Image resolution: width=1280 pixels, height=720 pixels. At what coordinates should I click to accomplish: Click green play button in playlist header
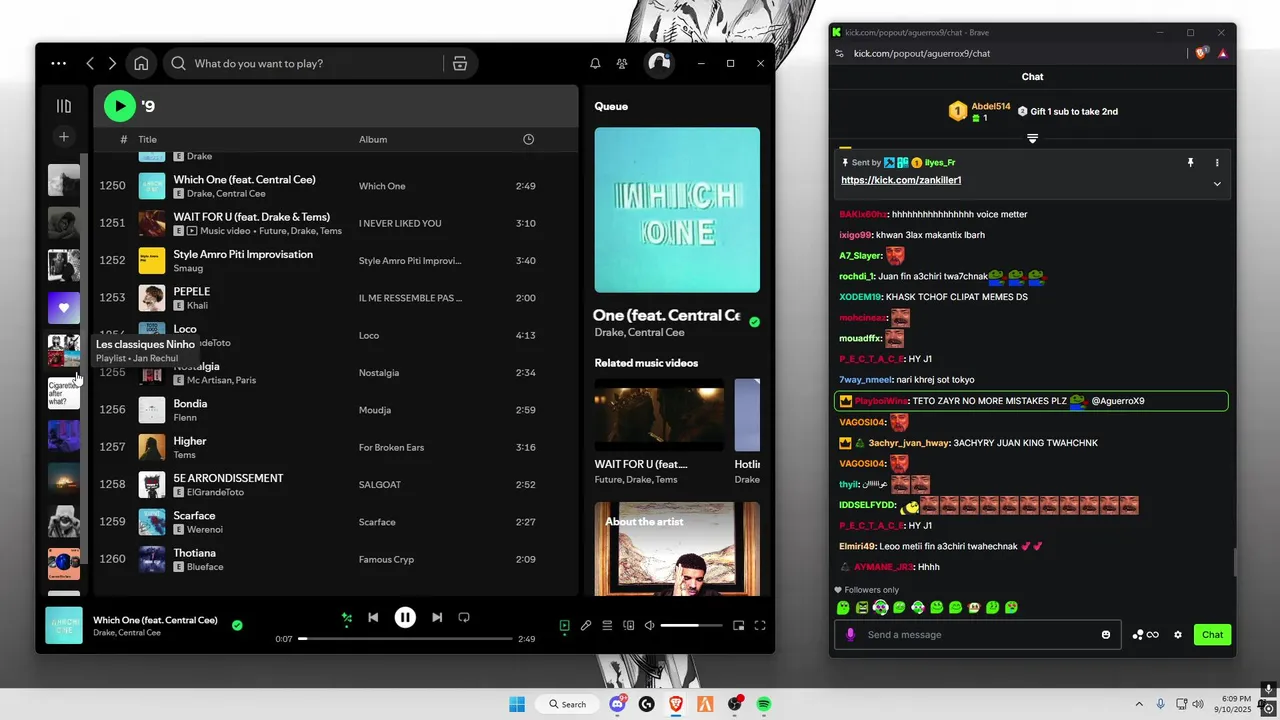pyautogui.click(x=119, y=105)
